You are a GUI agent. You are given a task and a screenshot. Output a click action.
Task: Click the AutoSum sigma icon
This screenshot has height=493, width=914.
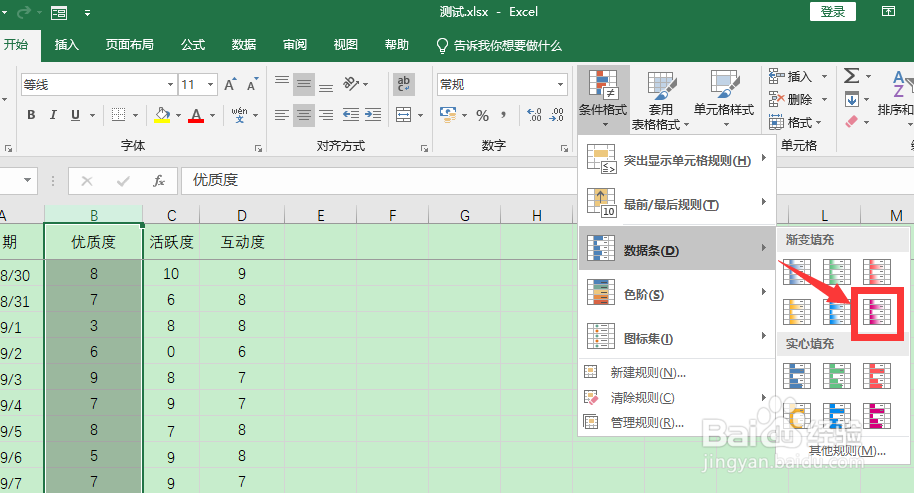pos(851,76)
